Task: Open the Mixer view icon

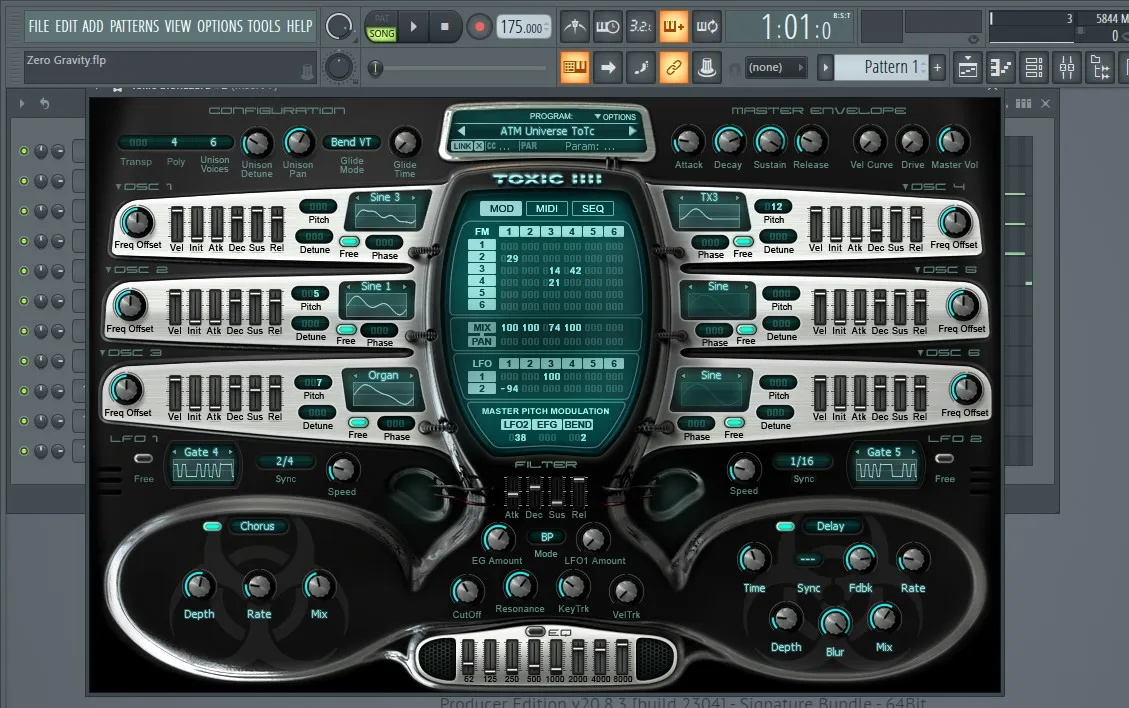Action: click(1067, 68)
